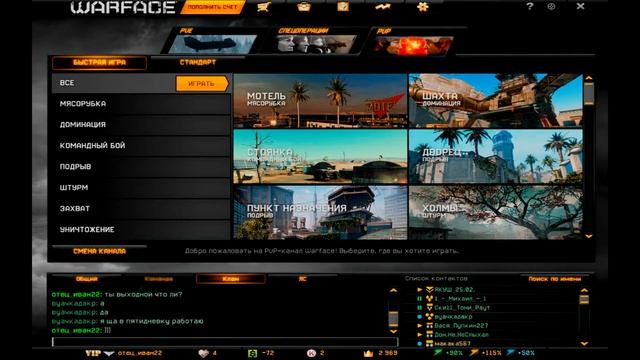Click rank insignia next to Якуш_25.02.
This screenshot has width=640, height=360.
[x=429, y=289]
